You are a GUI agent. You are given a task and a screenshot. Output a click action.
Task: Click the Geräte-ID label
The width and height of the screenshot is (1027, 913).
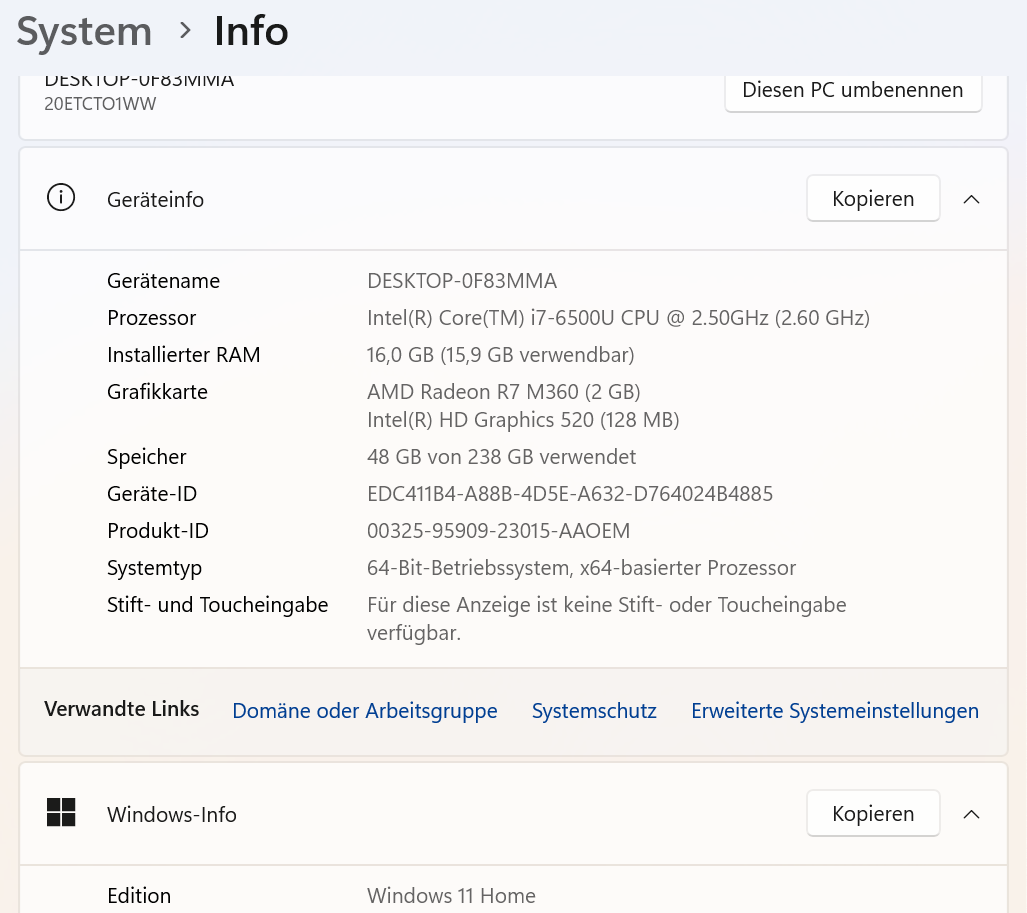[x=152, y=494]
